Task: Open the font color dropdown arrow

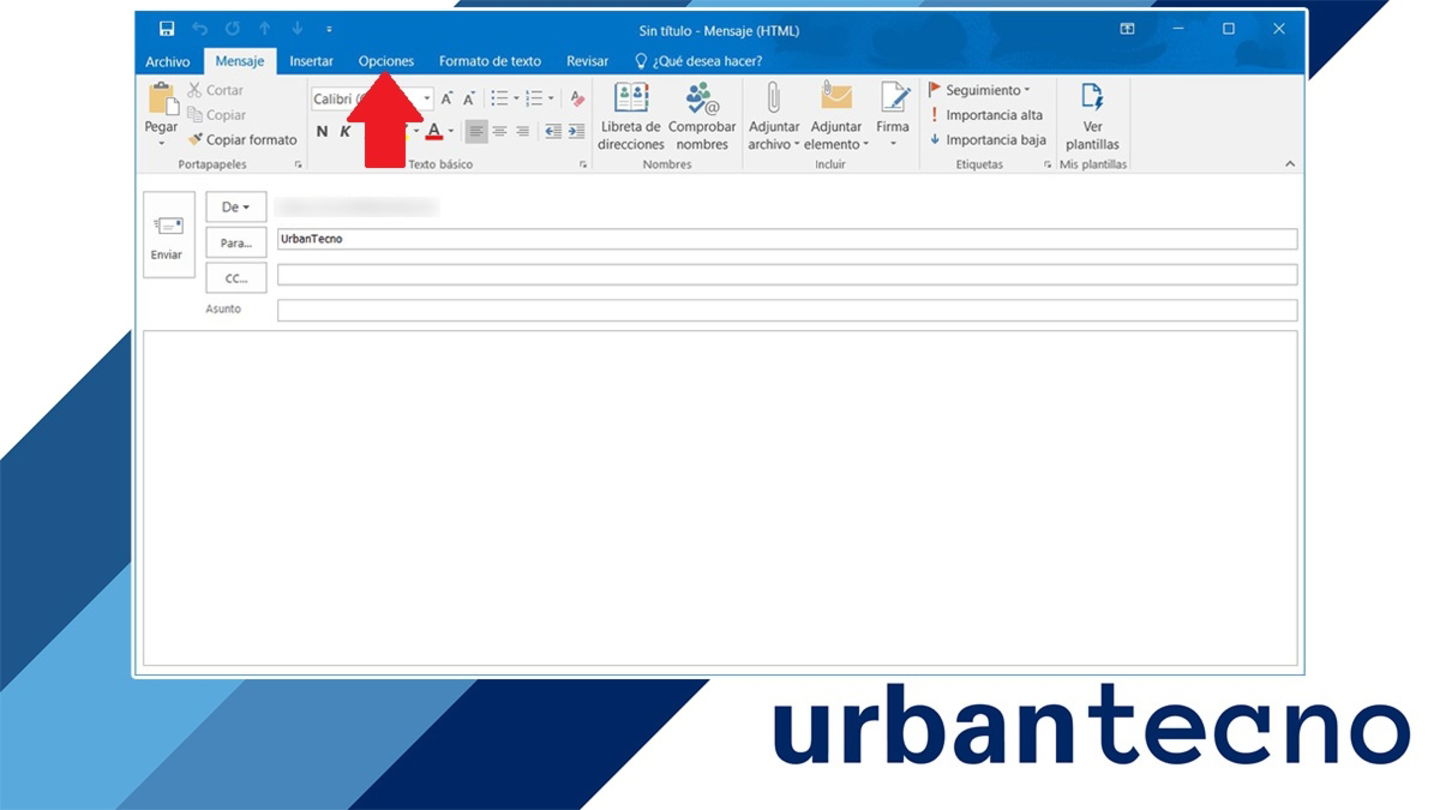Action: click(x=451, y=131)
